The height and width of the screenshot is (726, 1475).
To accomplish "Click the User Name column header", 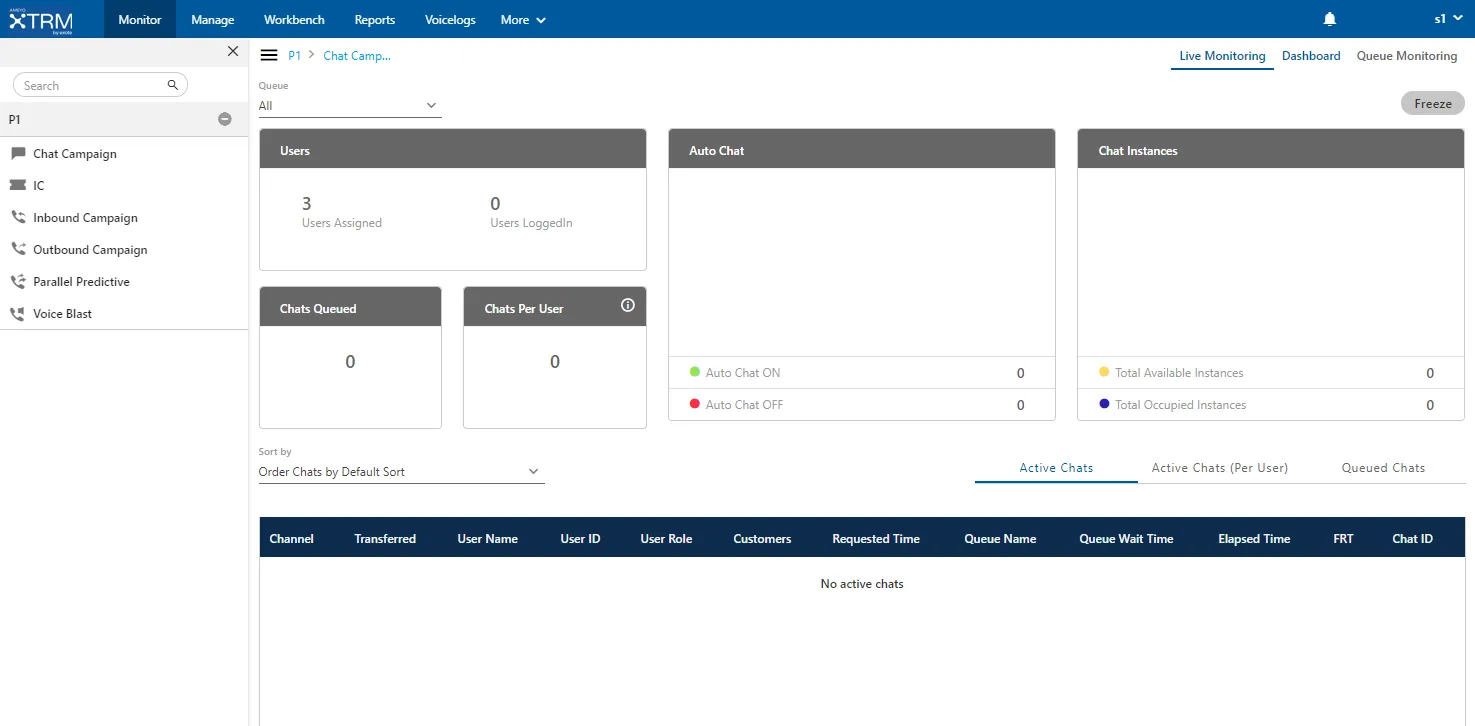I will (x=488, y=538).
